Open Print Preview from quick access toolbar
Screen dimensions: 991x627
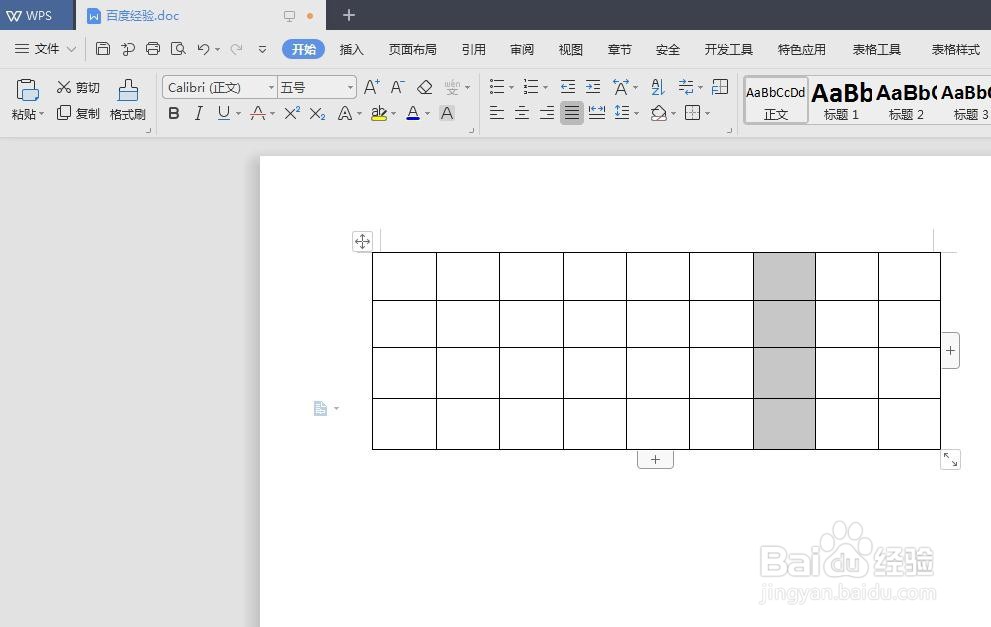[178, 49]
